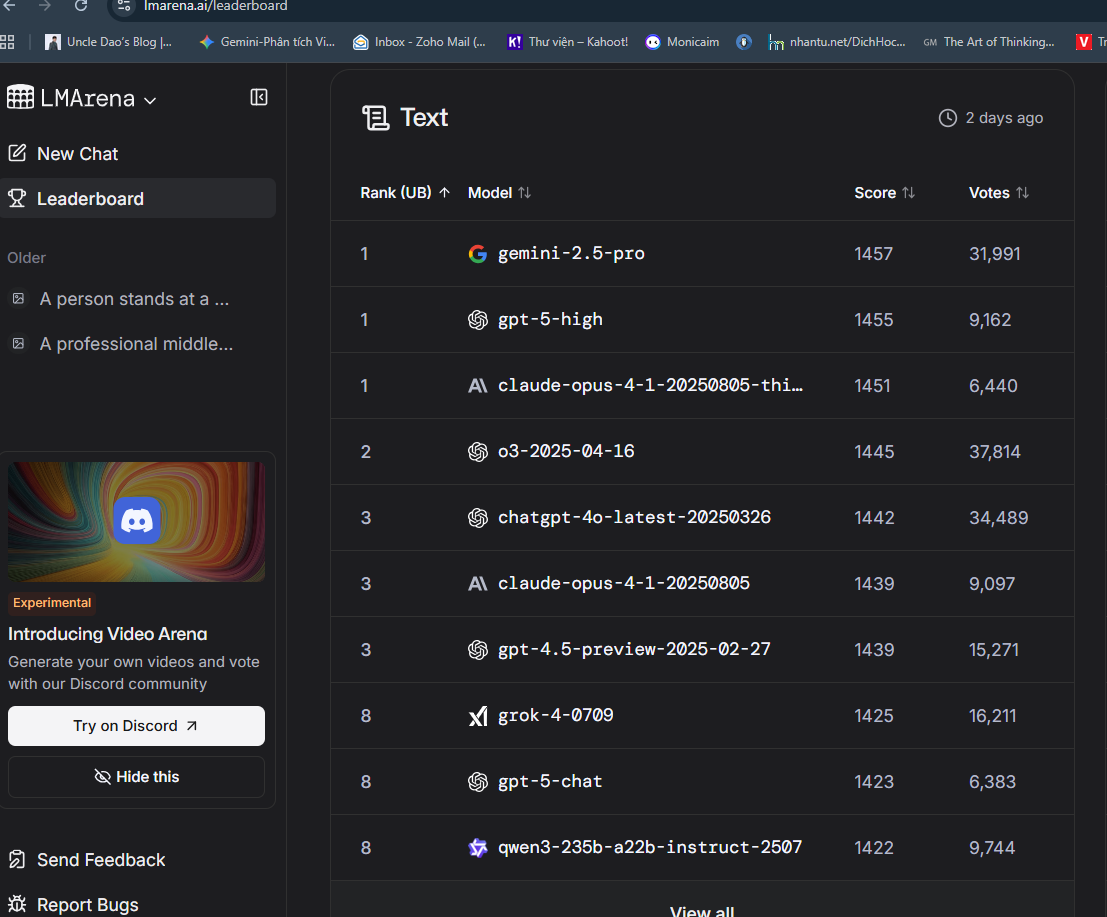Click the OpenAI icon beside gpt-5-high
Viewport: 1107px width, 917px height.
pyautogui.click(x=478, y=320)
